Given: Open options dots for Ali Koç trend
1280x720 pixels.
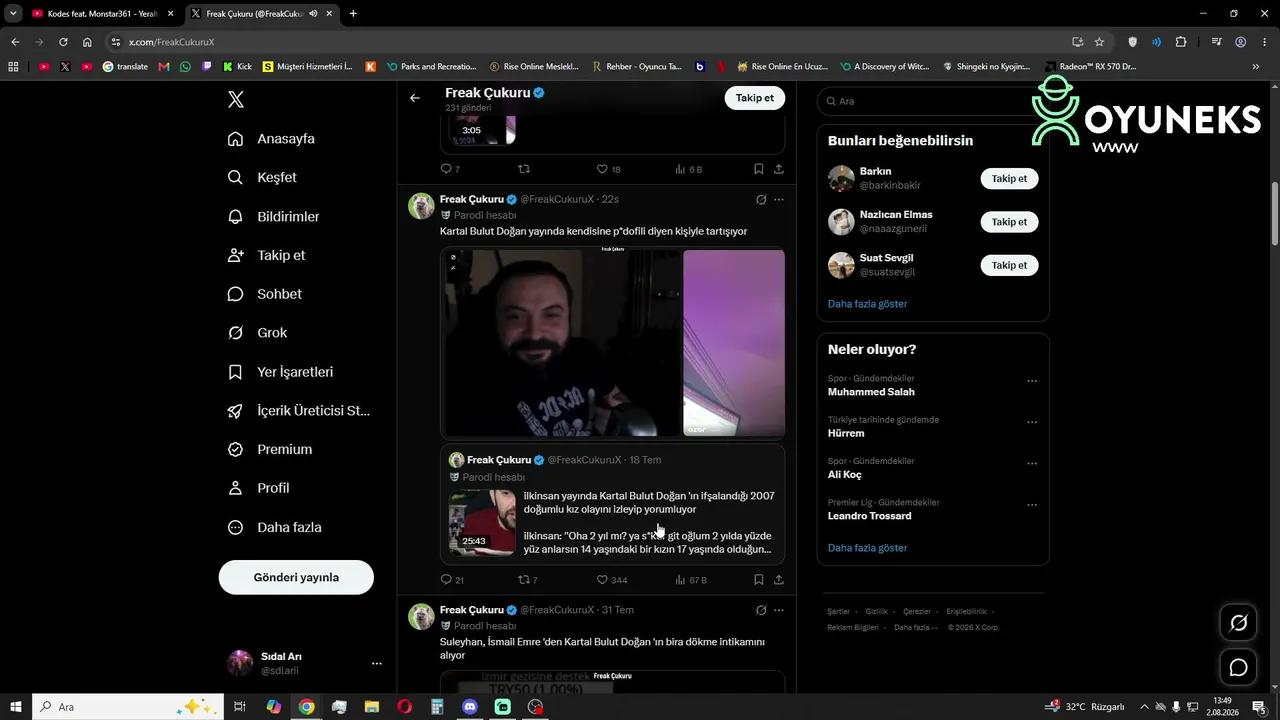Looking at the screenshot, I should (x=1032, y=464).
